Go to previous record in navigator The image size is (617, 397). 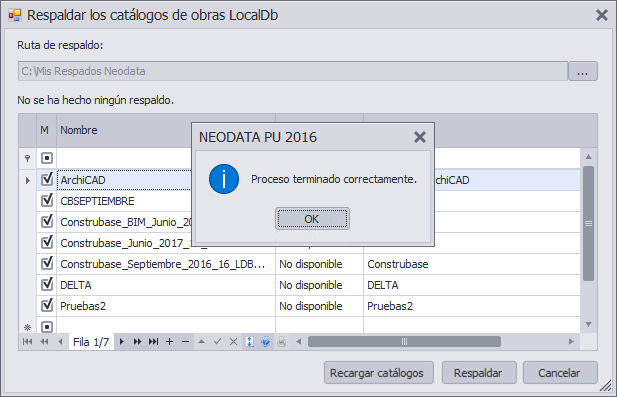pos(60,342)
